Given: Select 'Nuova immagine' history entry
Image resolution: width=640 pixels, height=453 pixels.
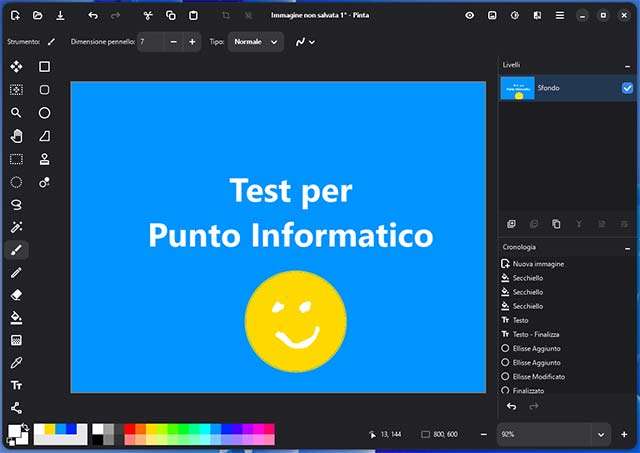Looking at the screenshot, I should coord(567,264).
